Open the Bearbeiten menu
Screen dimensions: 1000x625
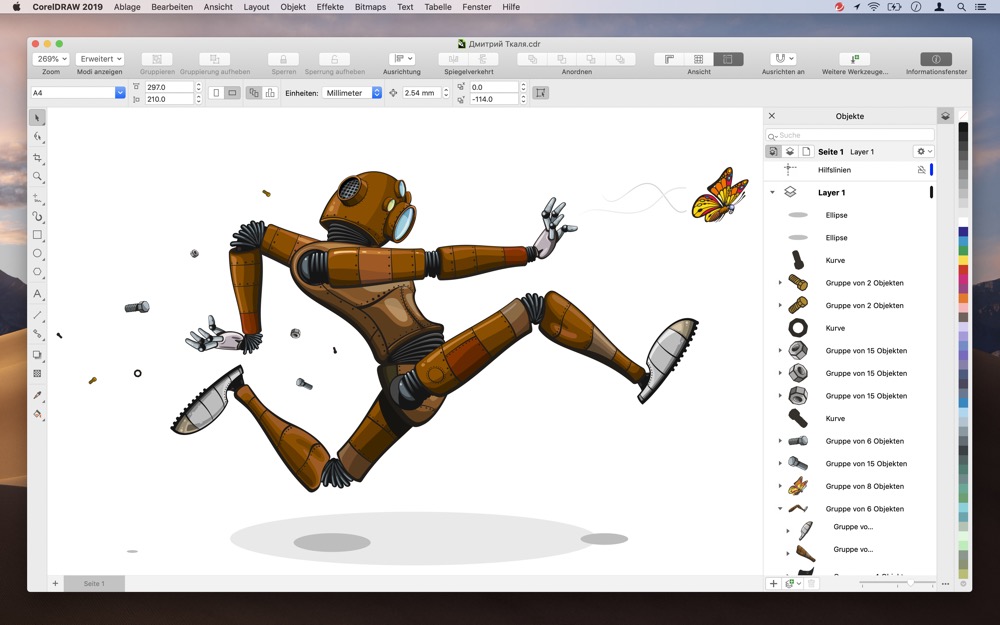point(172,7)
